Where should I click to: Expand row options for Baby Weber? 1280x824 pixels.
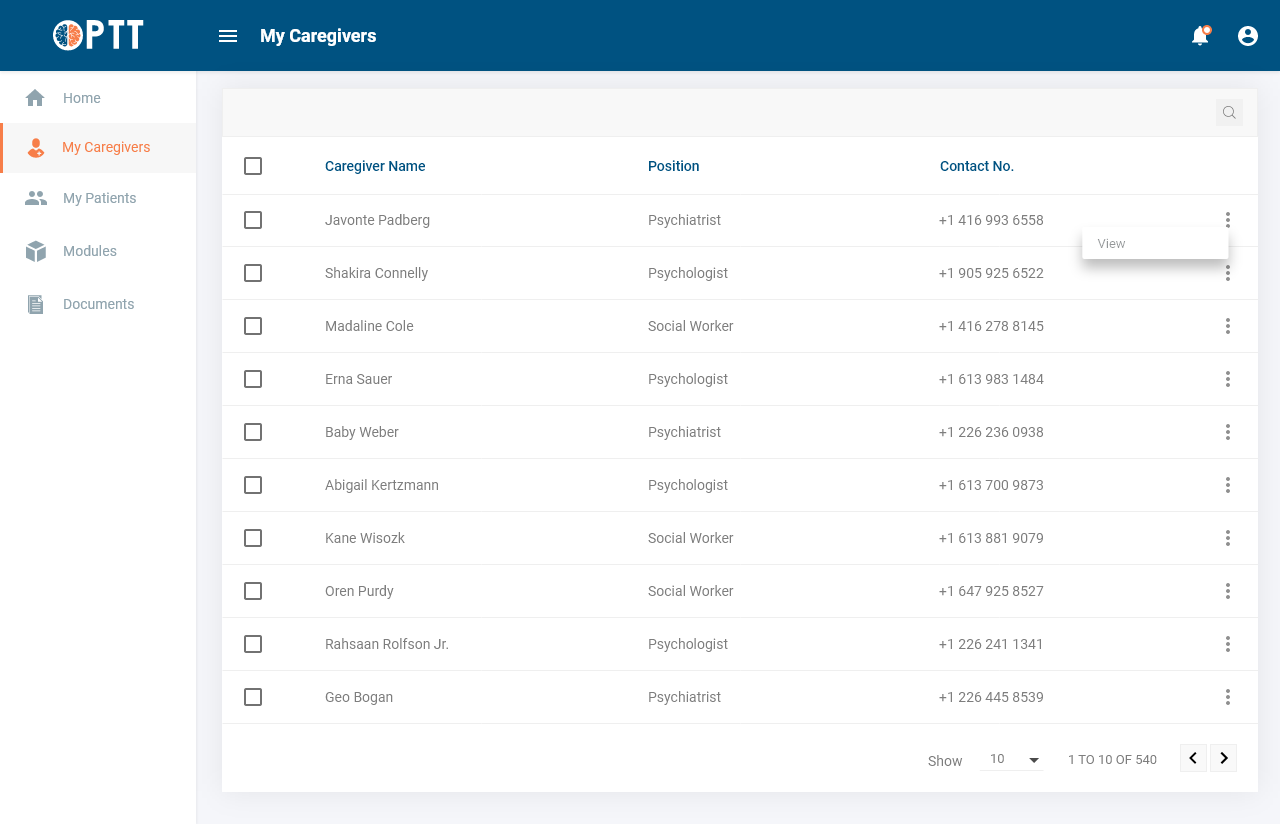pyautogui.click(x=1227, y=432)
